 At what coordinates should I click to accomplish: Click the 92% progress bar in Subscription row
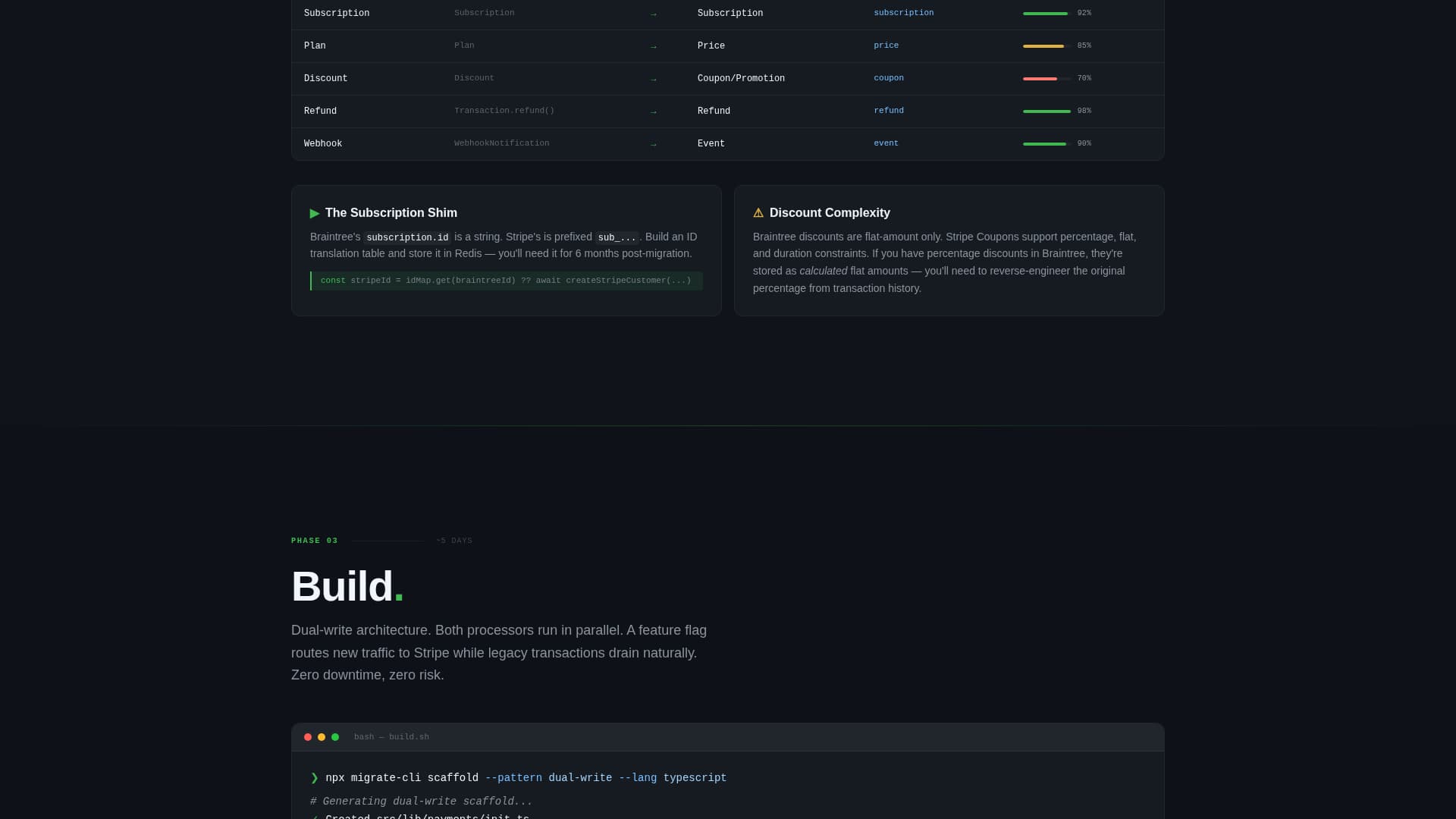pyautogui.click(x=1047, y=14)
